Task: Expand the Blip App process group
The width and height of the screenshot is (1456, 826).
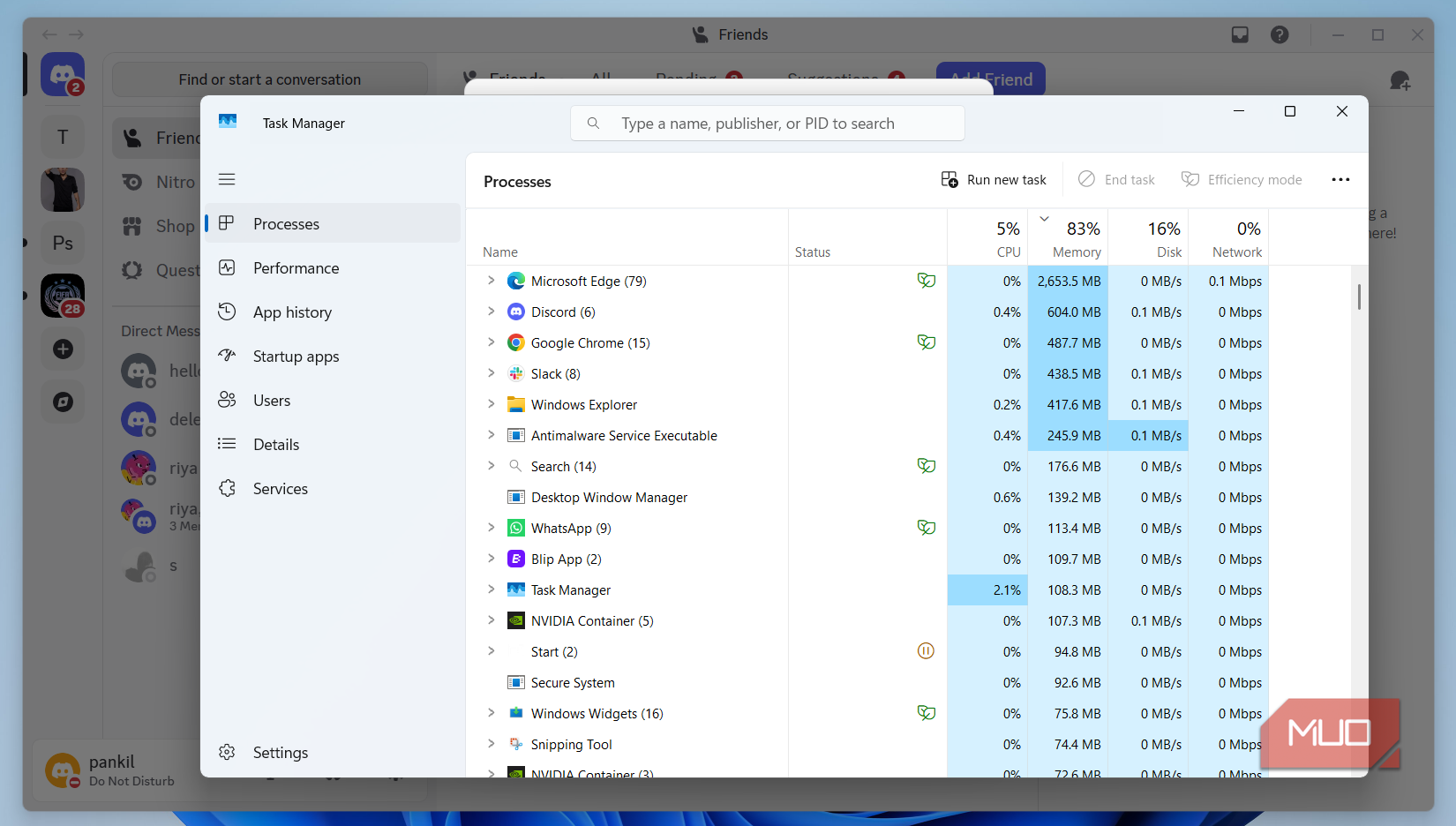Action: pyautogui.click(x=492, y=559)
